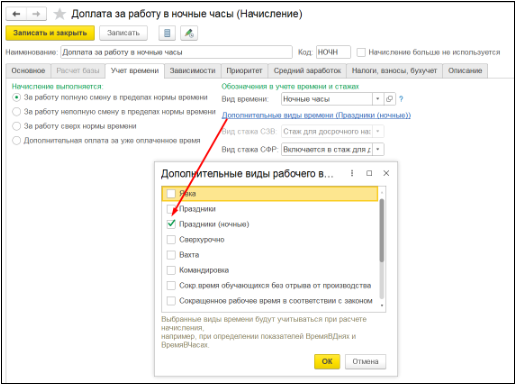The height and width of the screenshot is (386, 517).
Task: Click the Наименование input field
Action: click(x=176, y=52)
